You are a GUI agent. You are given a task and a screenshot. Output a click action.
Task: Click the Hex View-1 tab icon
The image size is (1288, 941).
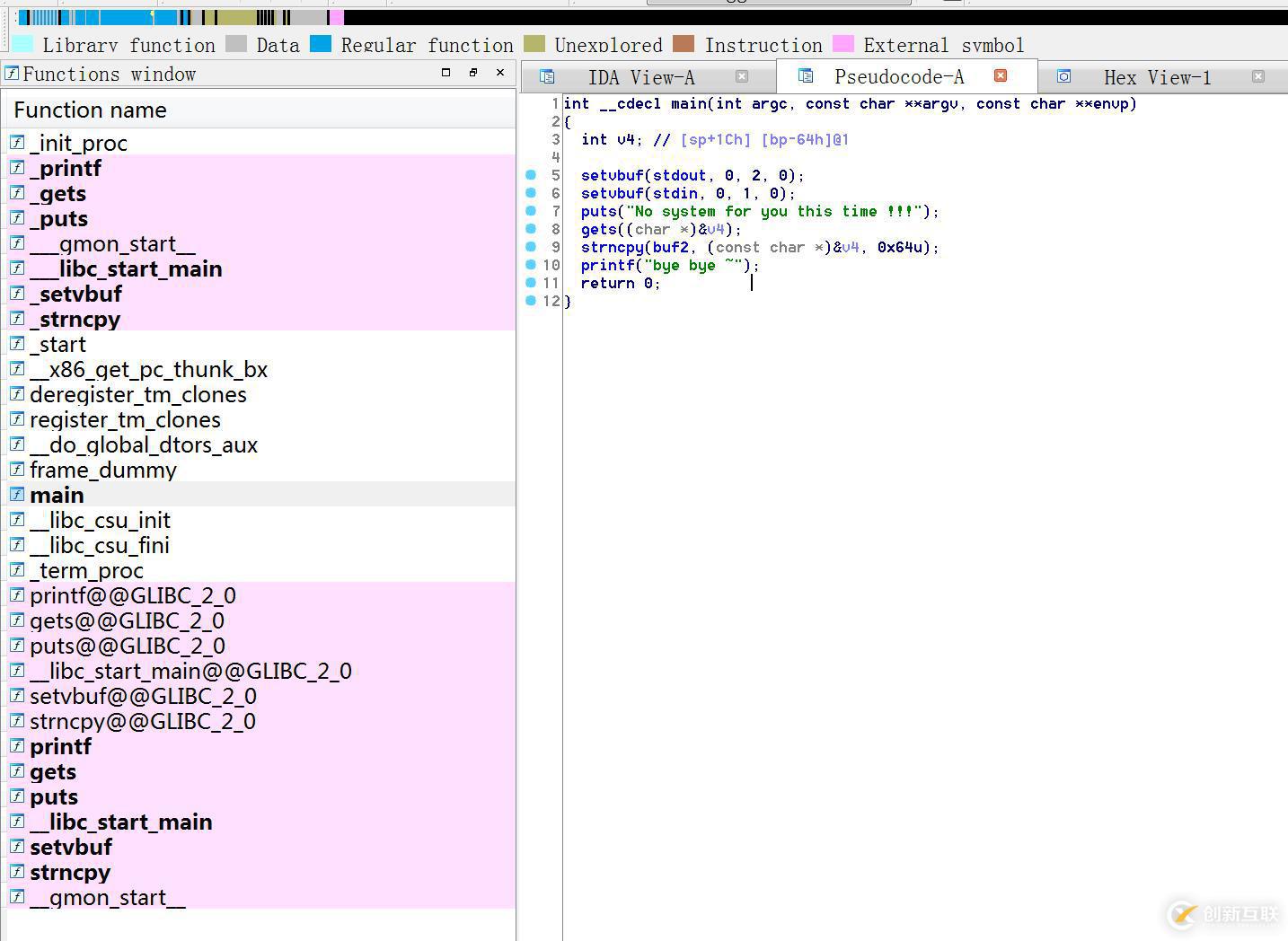coord(1063,77)
